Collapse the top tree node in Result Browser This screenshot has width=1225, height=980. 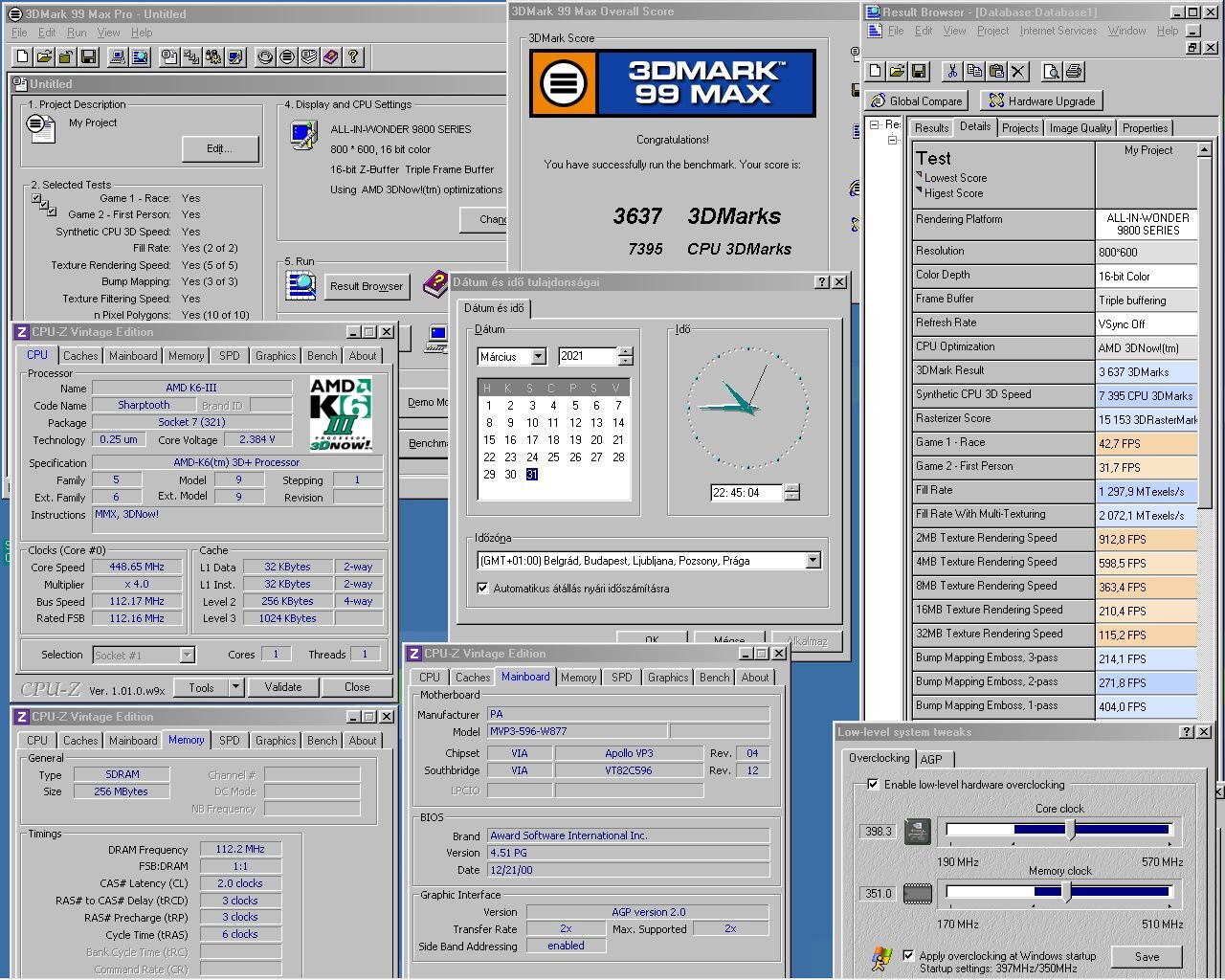pos(875,124)
